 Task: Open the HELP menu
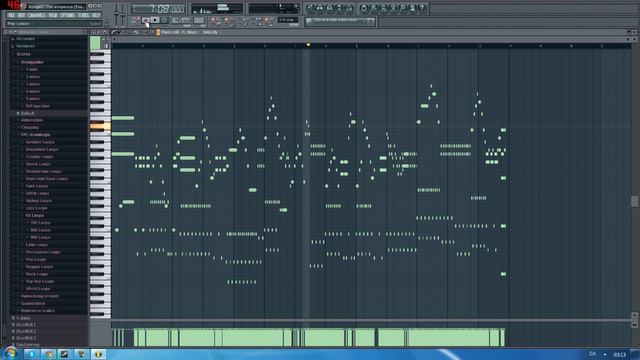96,15
